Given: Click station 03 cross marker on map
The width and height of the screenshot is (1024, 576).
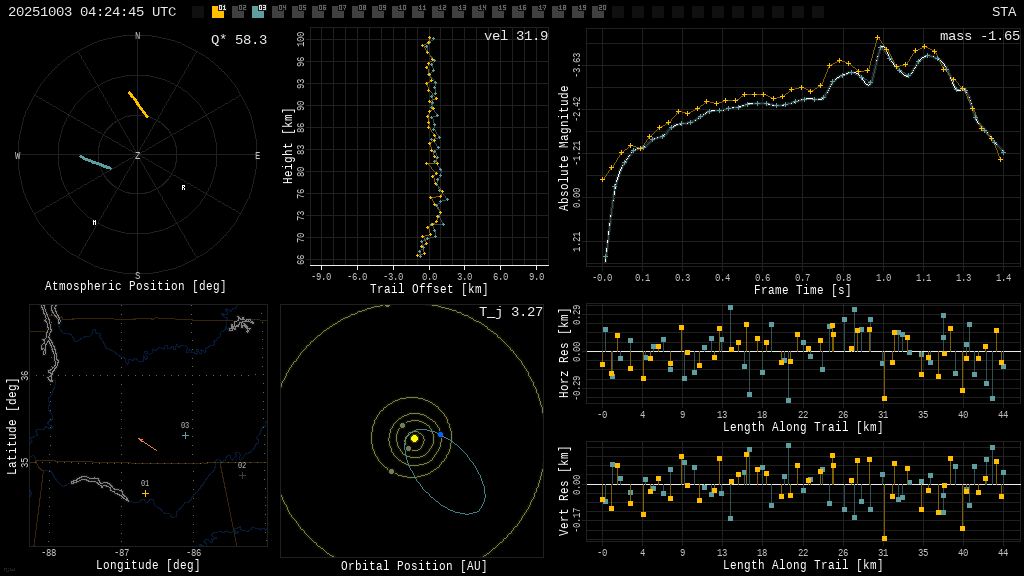Looking at the screenshot, I should (185, 435).
